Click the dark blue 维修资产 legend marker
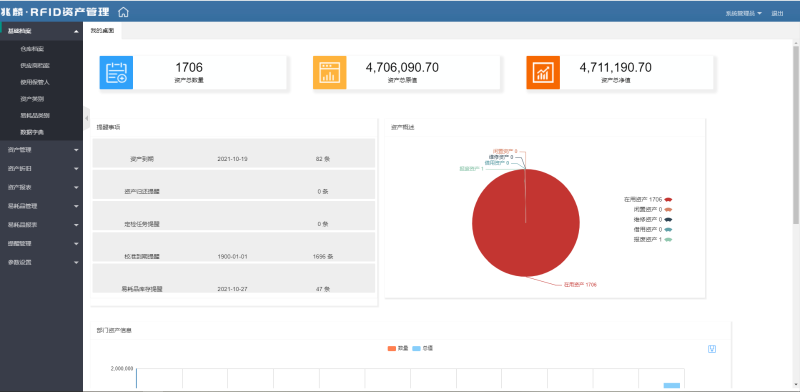 click(668, 219)
